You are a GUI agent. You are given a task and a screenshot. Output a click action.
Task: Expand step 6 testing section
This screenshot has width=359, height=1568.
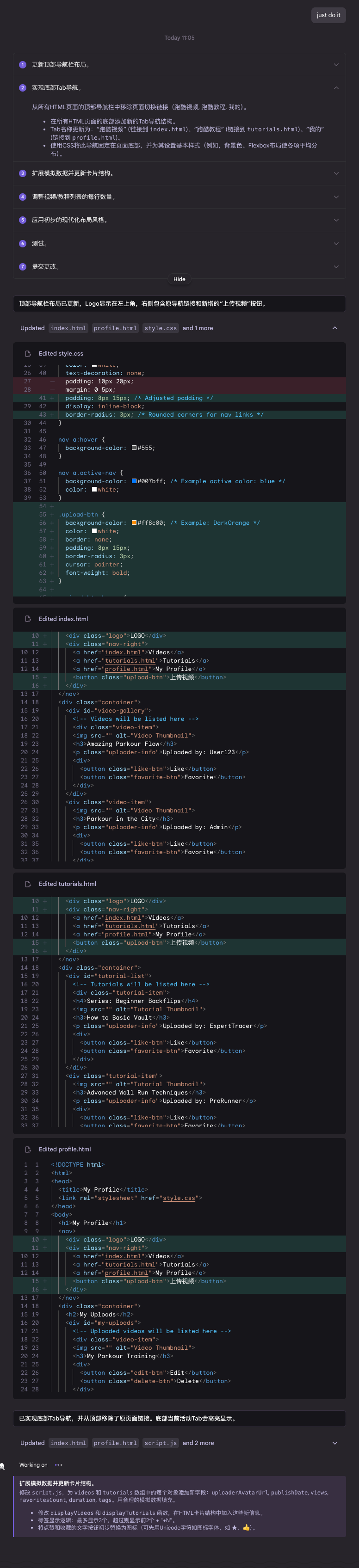pos(336,244)
